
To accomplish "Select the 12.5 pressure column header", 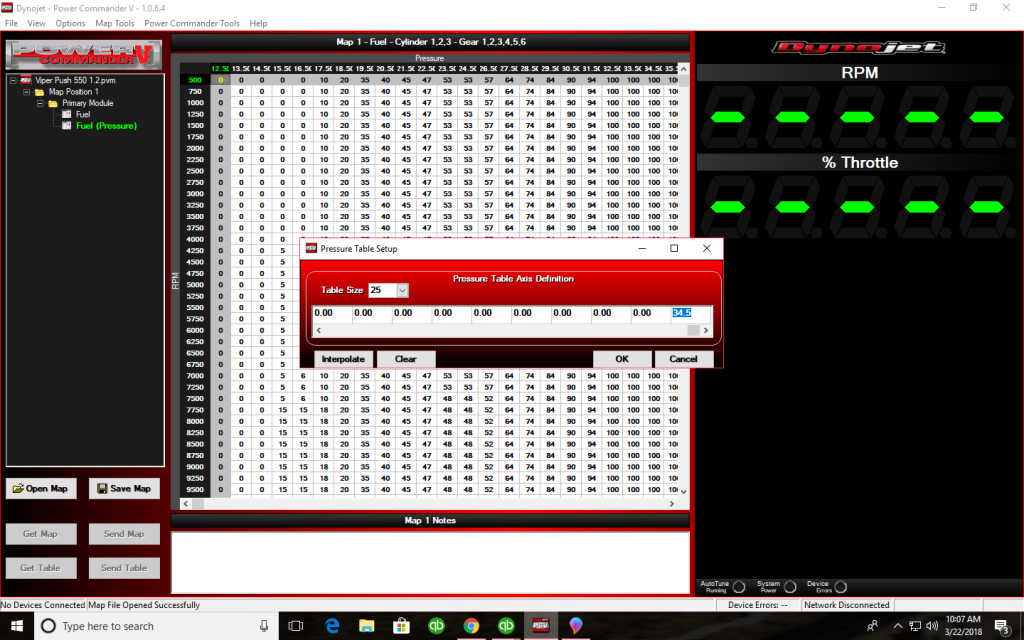I will pos(220,69).
